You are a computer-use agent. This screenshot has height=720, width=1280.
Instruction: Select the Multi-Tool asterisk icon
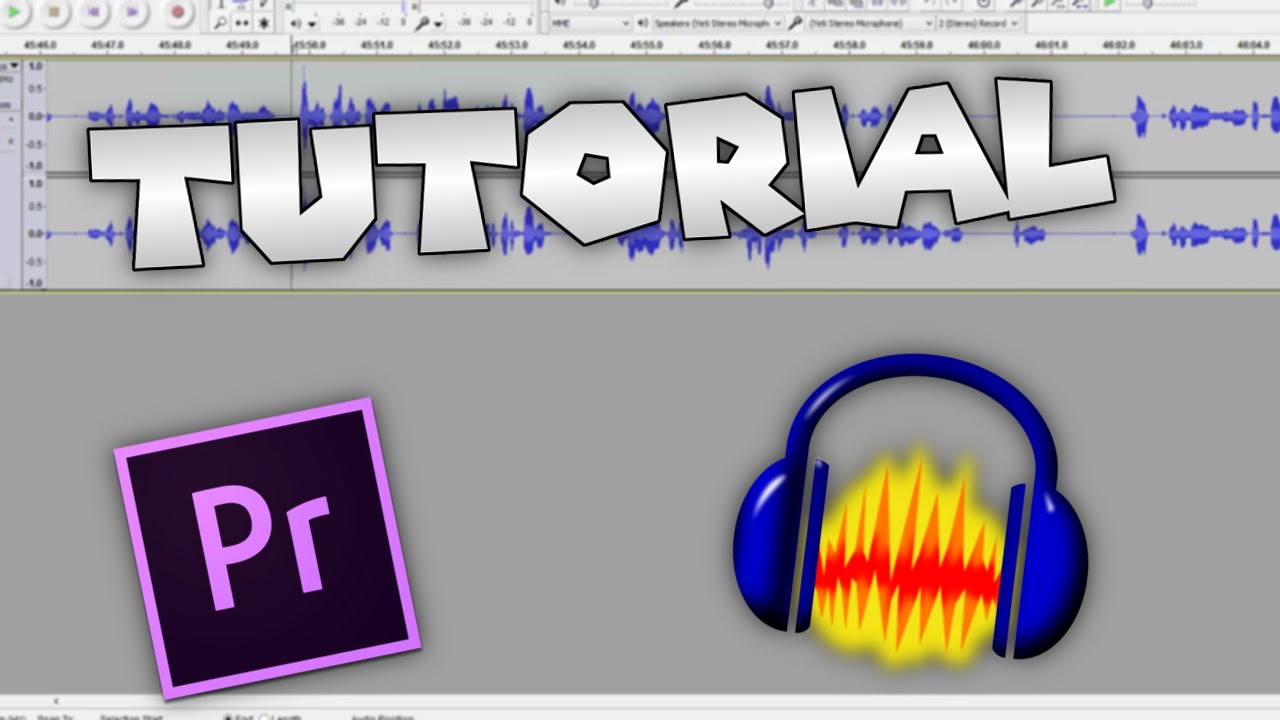coord(264,22)
